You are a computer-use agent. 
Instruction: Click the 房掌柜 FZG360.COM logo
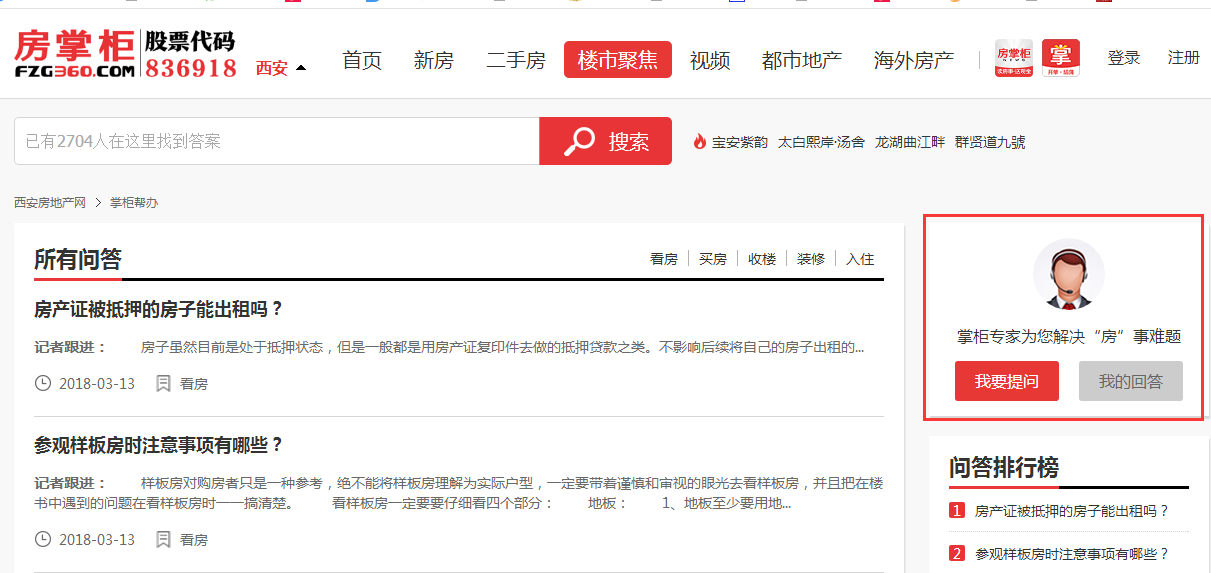pos(76,54)
